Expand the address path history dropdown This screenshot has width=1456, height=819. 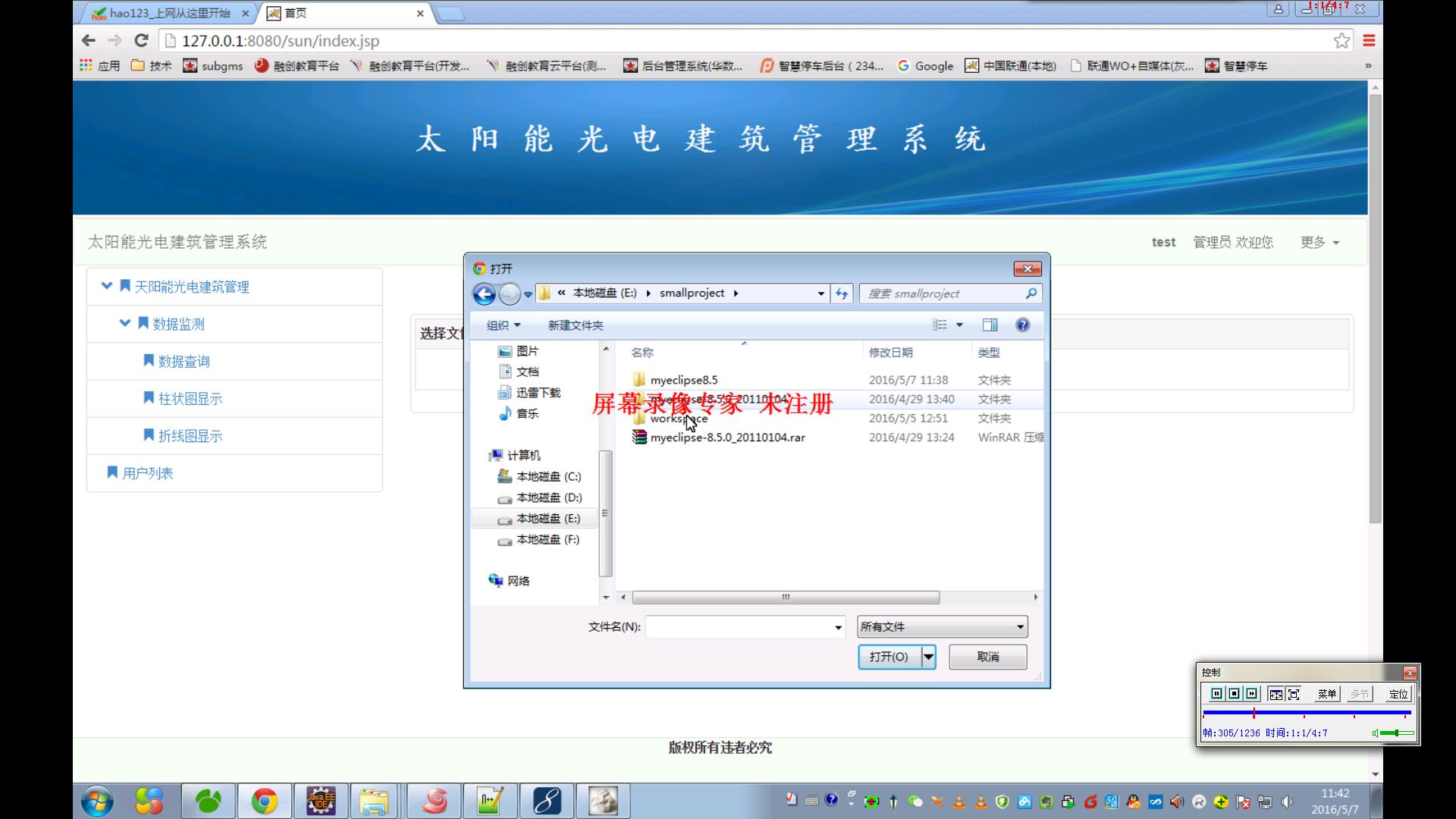(821, 293)
